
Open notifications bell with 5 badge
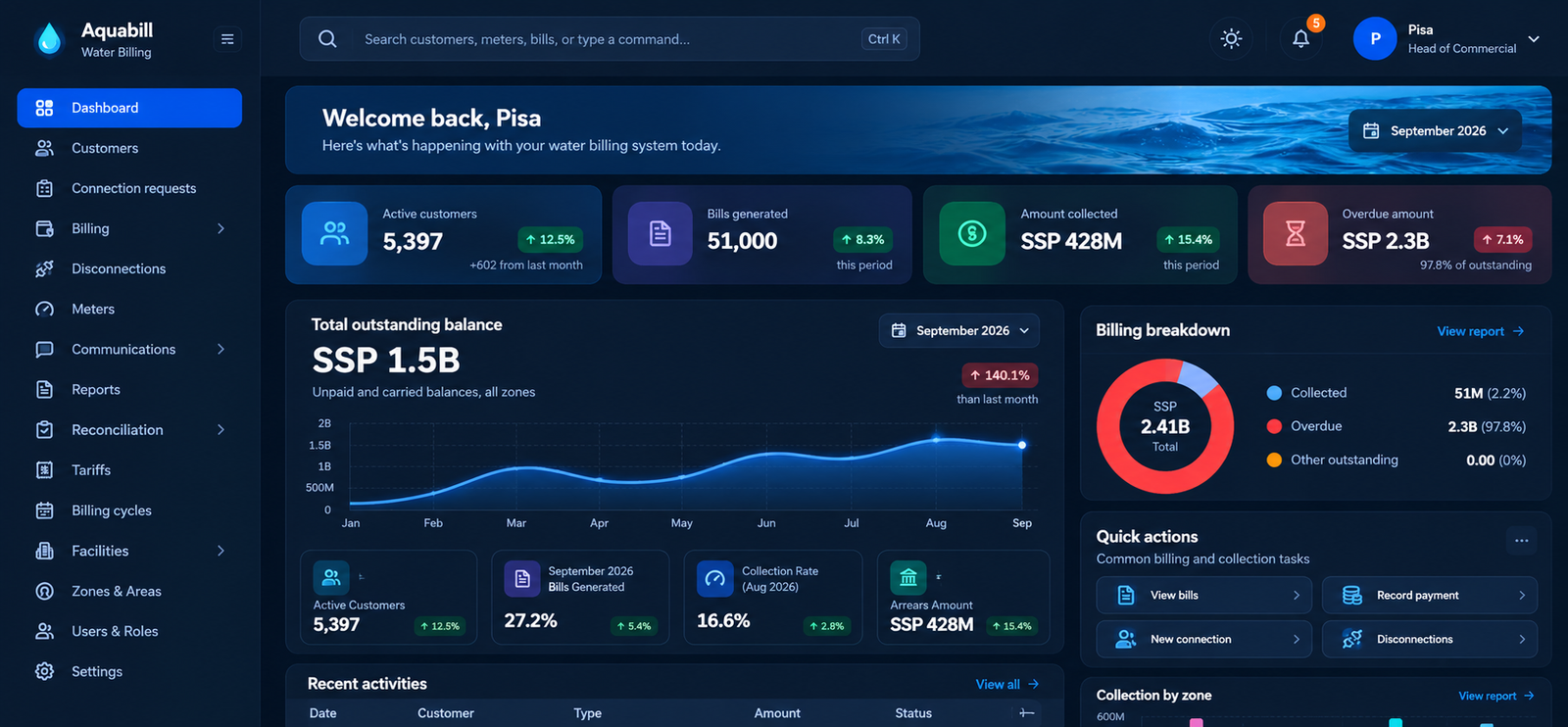click(x=1300, y=38)
